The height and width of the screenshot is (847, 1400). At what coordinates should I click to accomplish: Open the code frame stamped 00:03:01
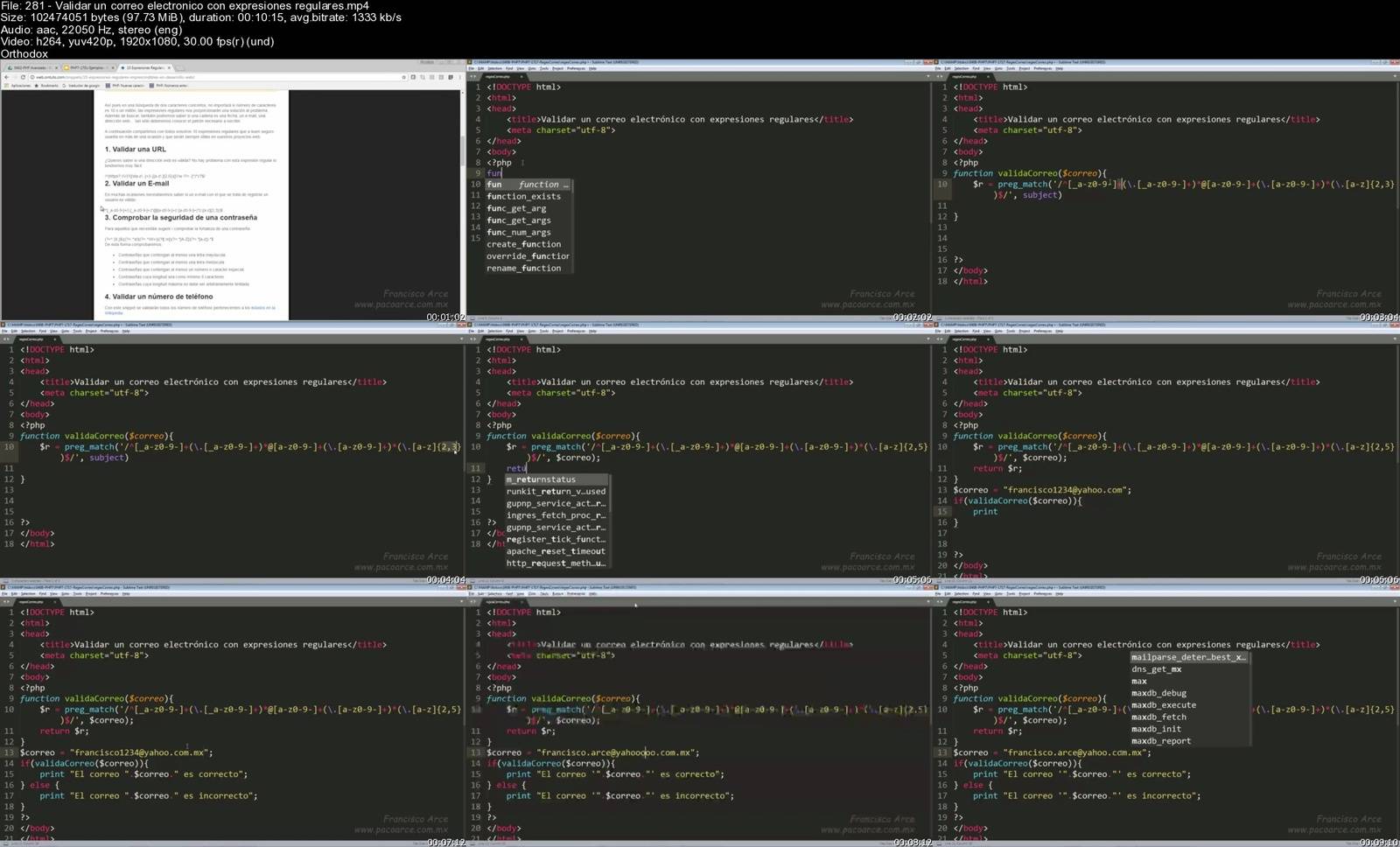point(1166,190)
